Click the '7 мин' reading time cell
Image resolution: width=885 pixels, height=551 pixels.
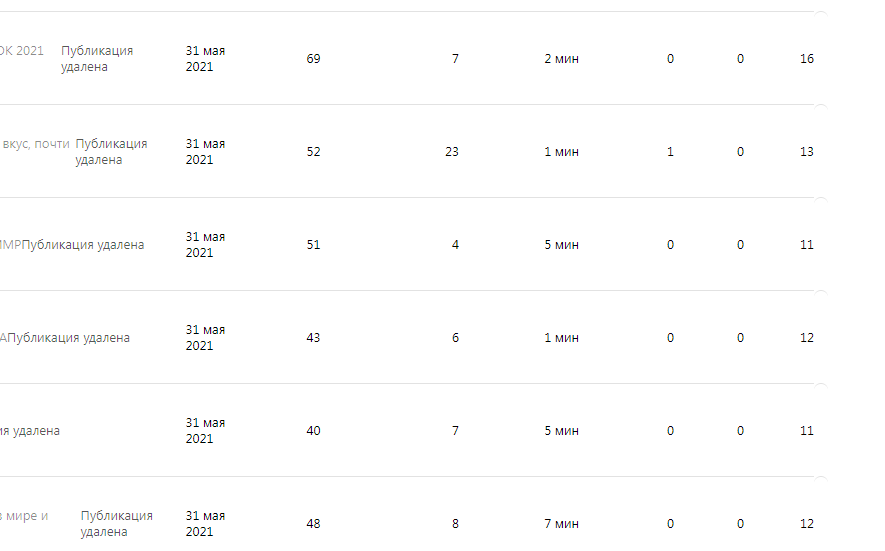tap(562, 524)
